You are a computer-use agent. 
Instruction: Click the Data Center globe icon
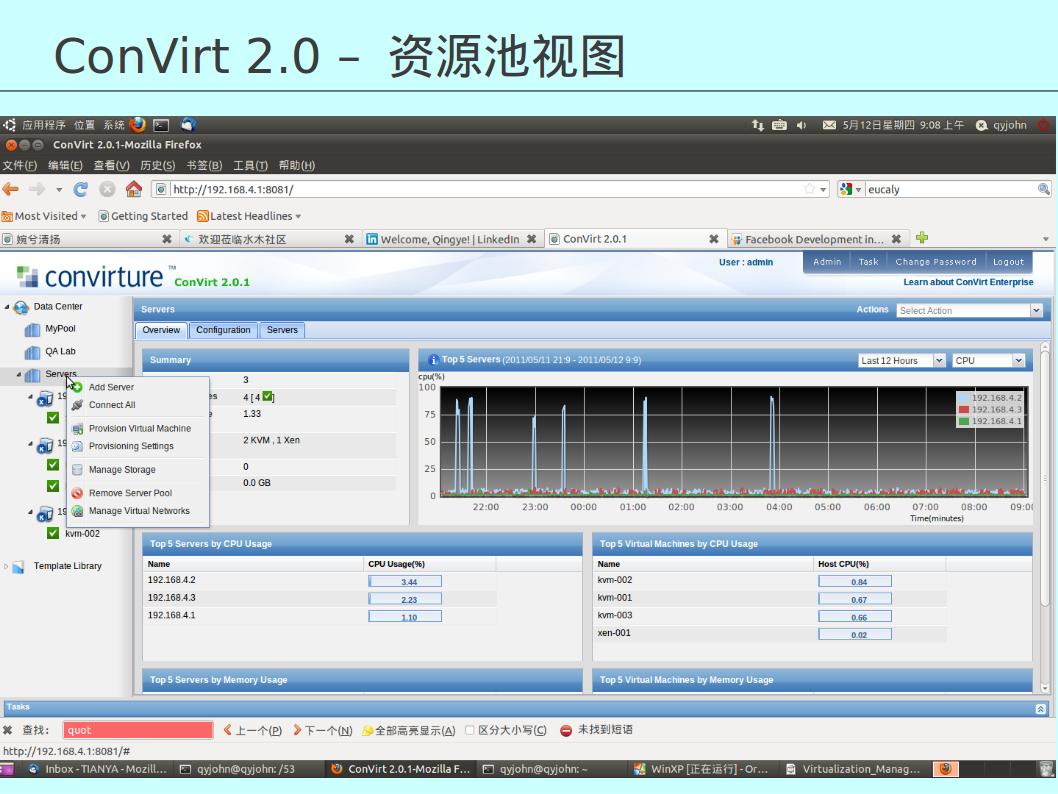(21, 307)
